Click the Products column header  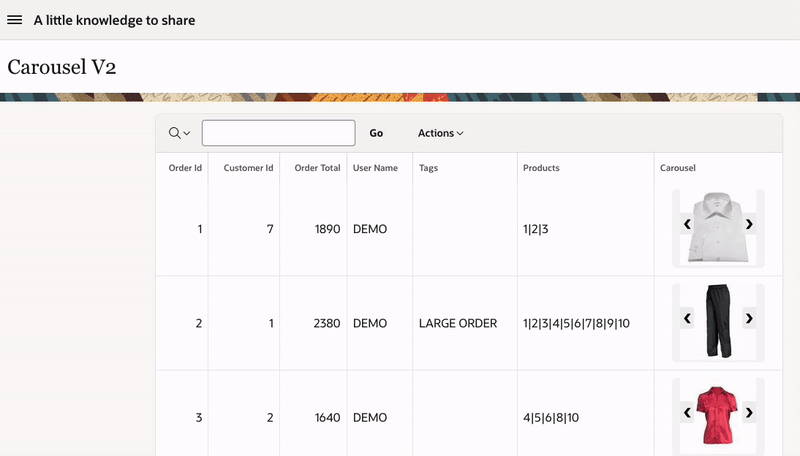point(541,168)
